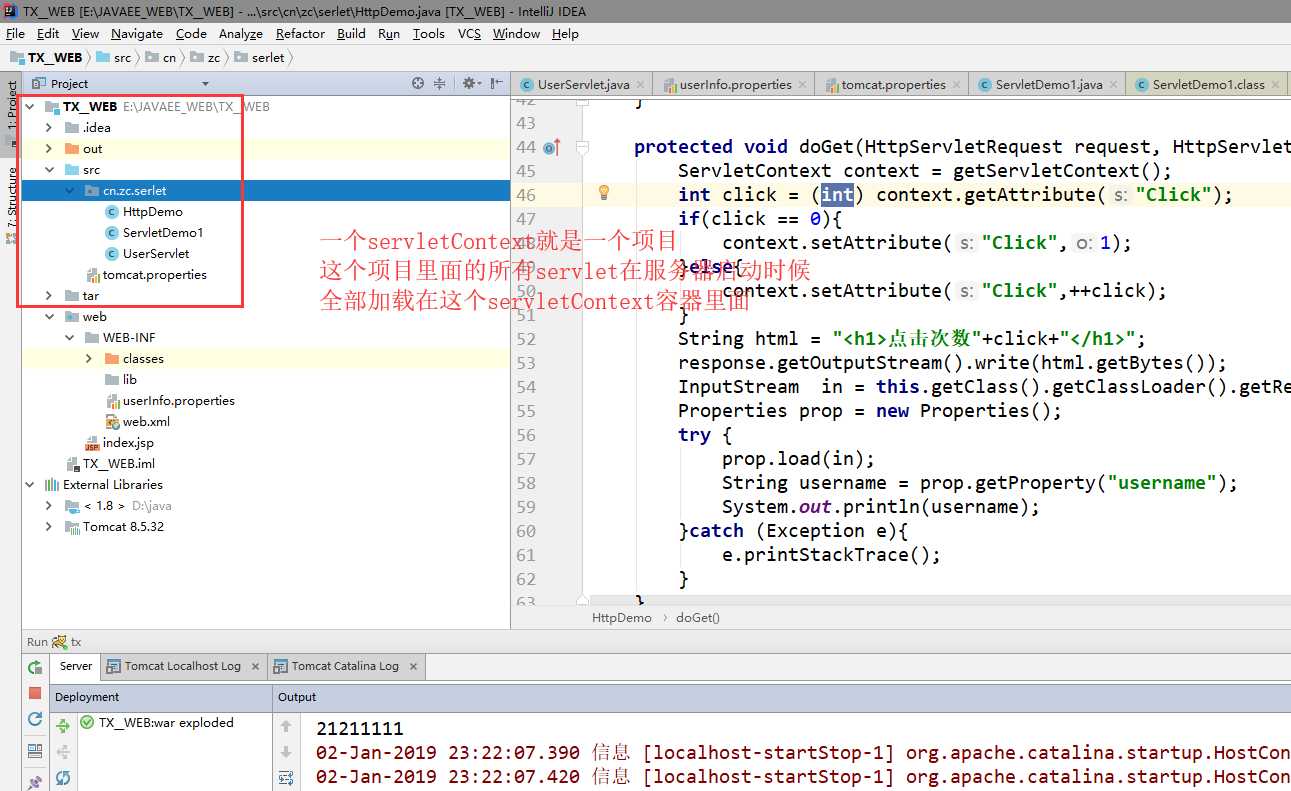Click the restore layout icon in Run sidebar
The image size is (1291, 791).
[35, 750]
